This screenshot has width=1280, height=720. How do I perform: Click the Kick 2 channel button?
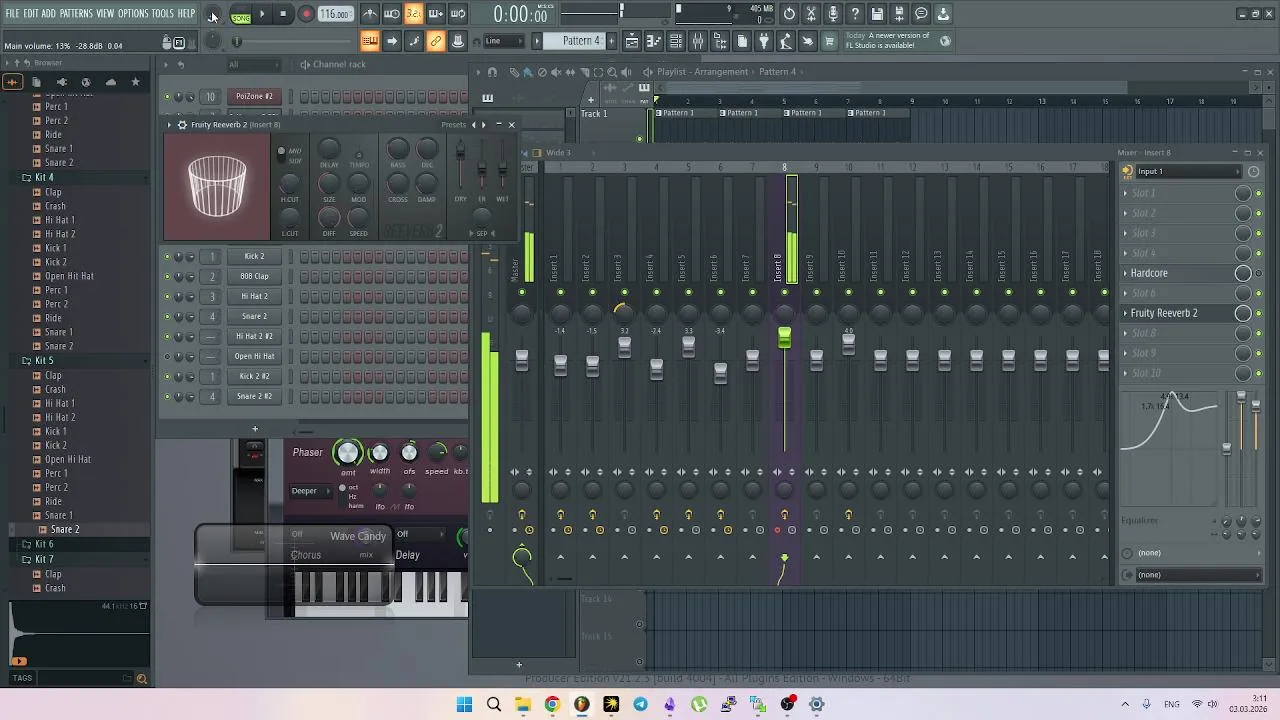click(x=254, y=256)
